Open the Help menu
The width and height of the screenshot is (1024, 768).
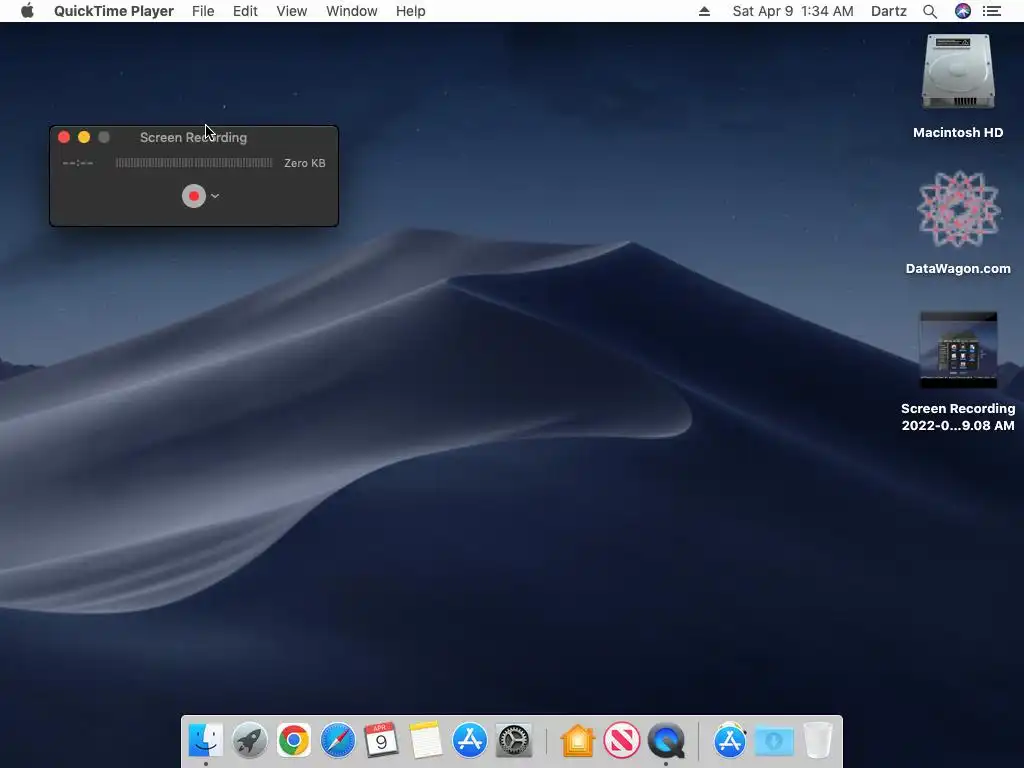click(410, 11)
